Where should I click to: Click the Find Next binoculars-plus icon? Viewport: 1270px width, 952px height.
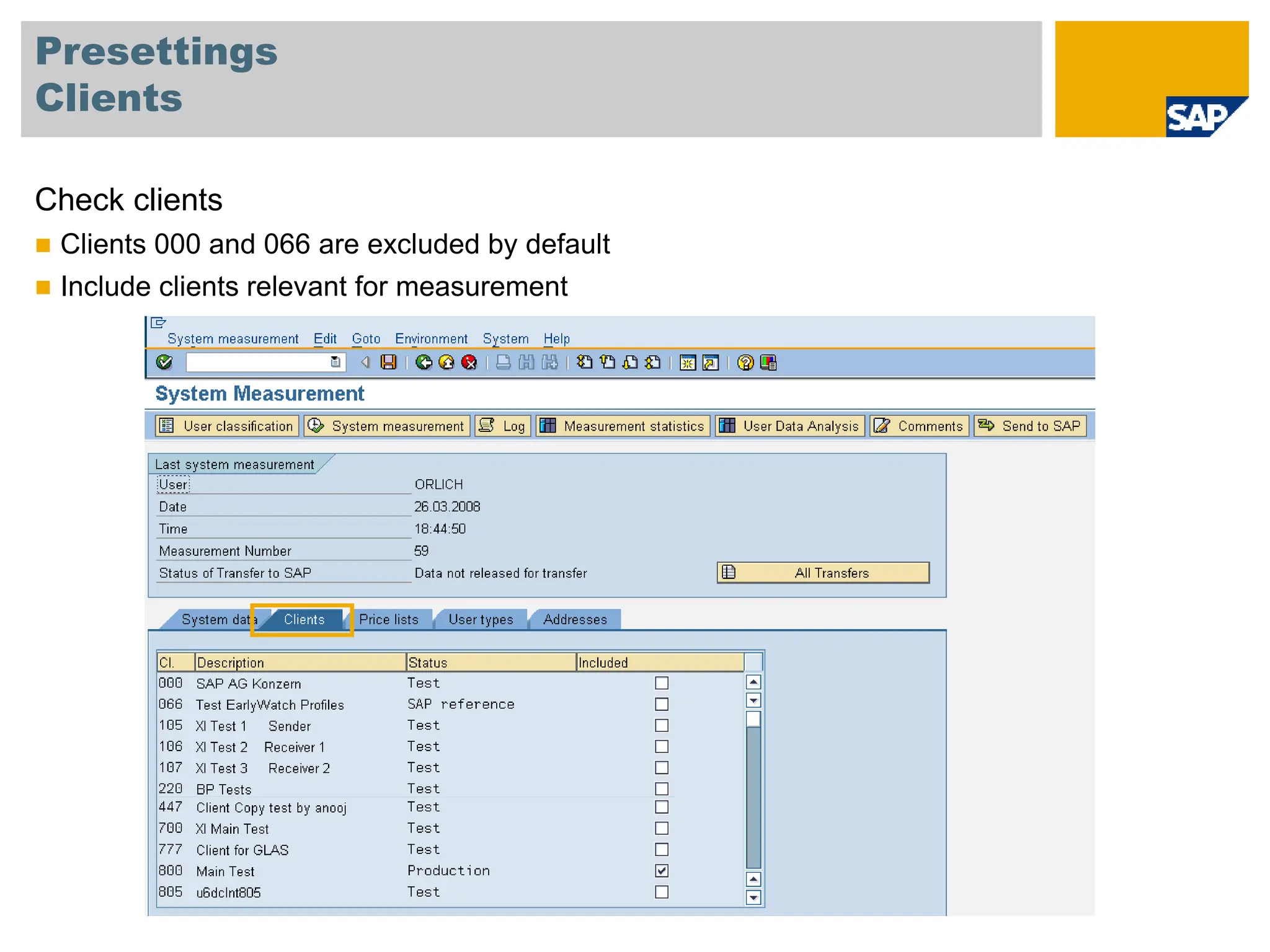tap(549, 362)
